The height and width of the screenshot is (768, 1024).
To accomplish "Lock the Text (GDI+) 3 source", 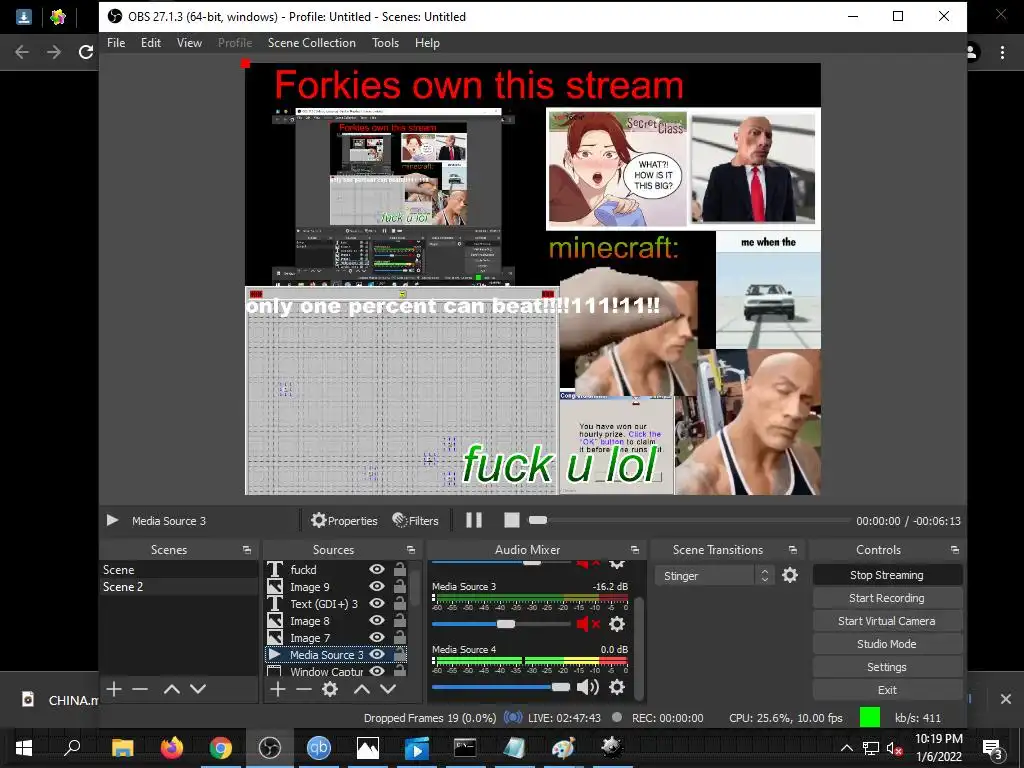I will pyautogui.click(x=400, y=603).
